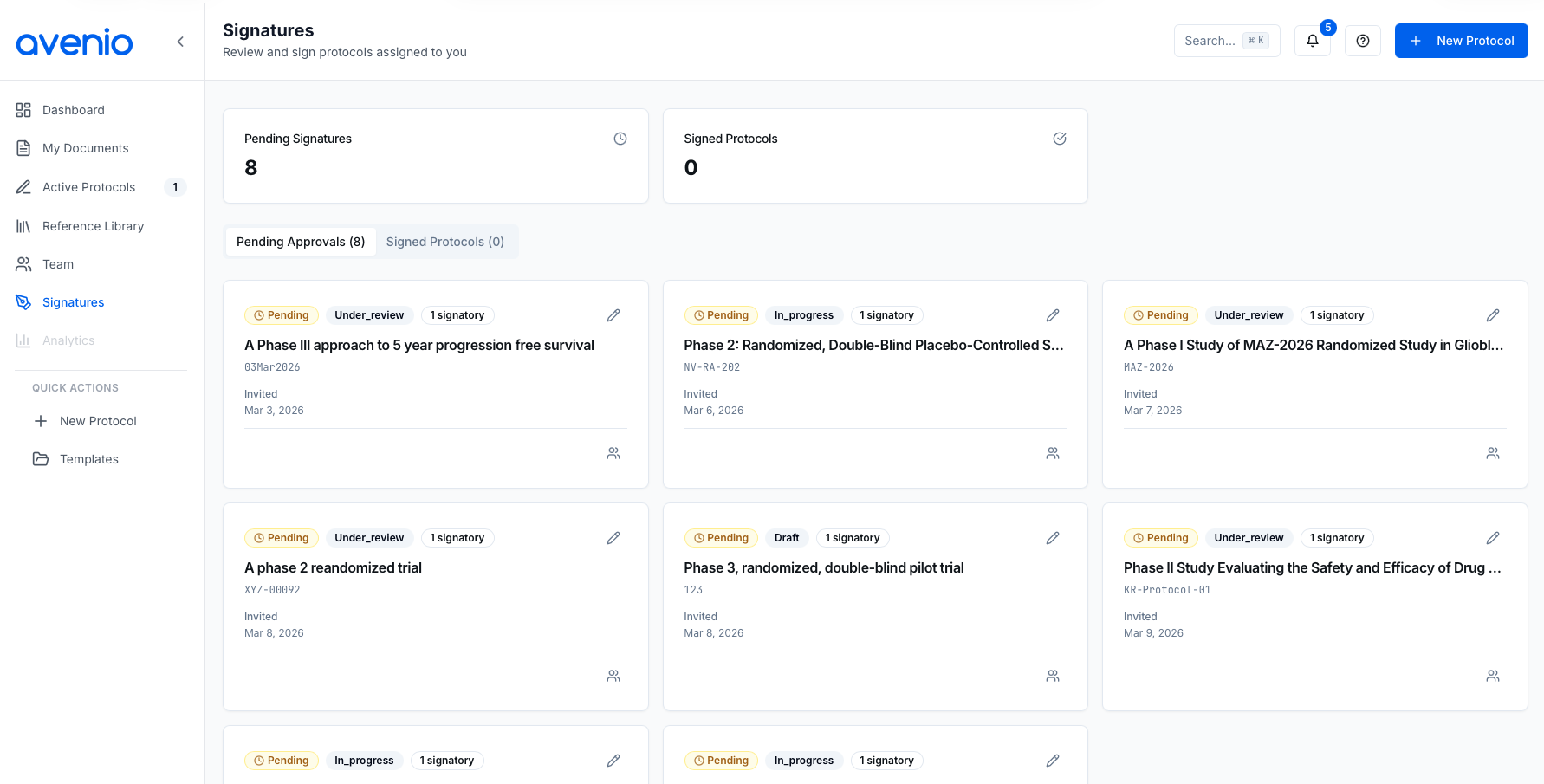Click the pencil icon on the NV-RA-202 card
1544x784 pixels.
coord(1053,315)
